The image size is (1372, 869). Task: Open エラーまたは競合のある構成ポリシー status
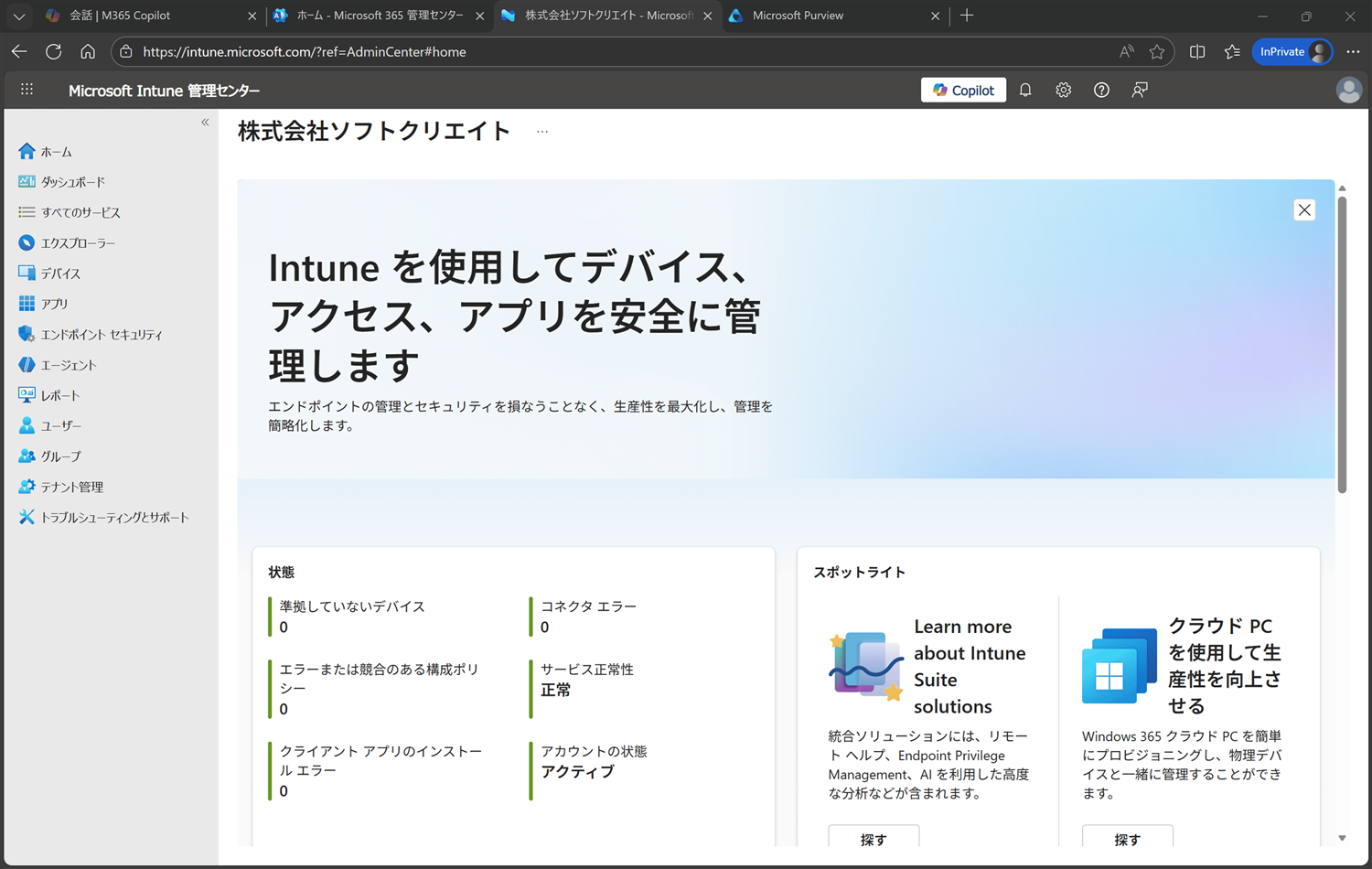(x=379, y=689)
